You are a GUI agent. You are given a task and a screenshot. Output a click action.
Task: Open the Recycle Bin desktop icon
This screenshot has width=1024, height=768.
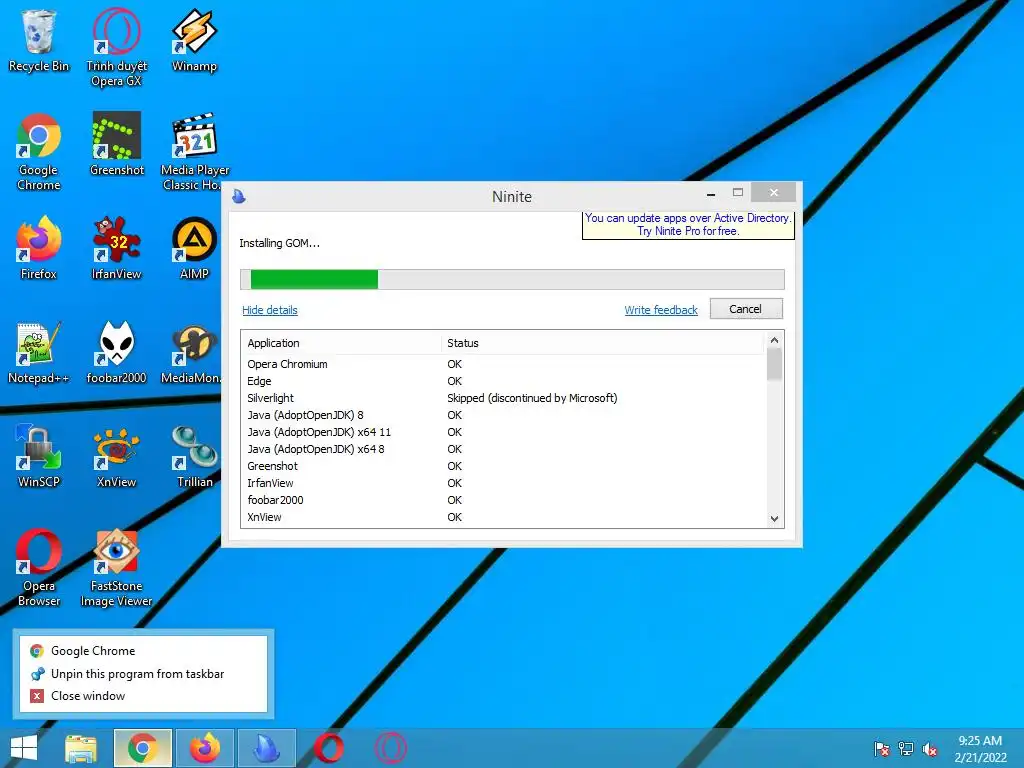pos(39,40)
